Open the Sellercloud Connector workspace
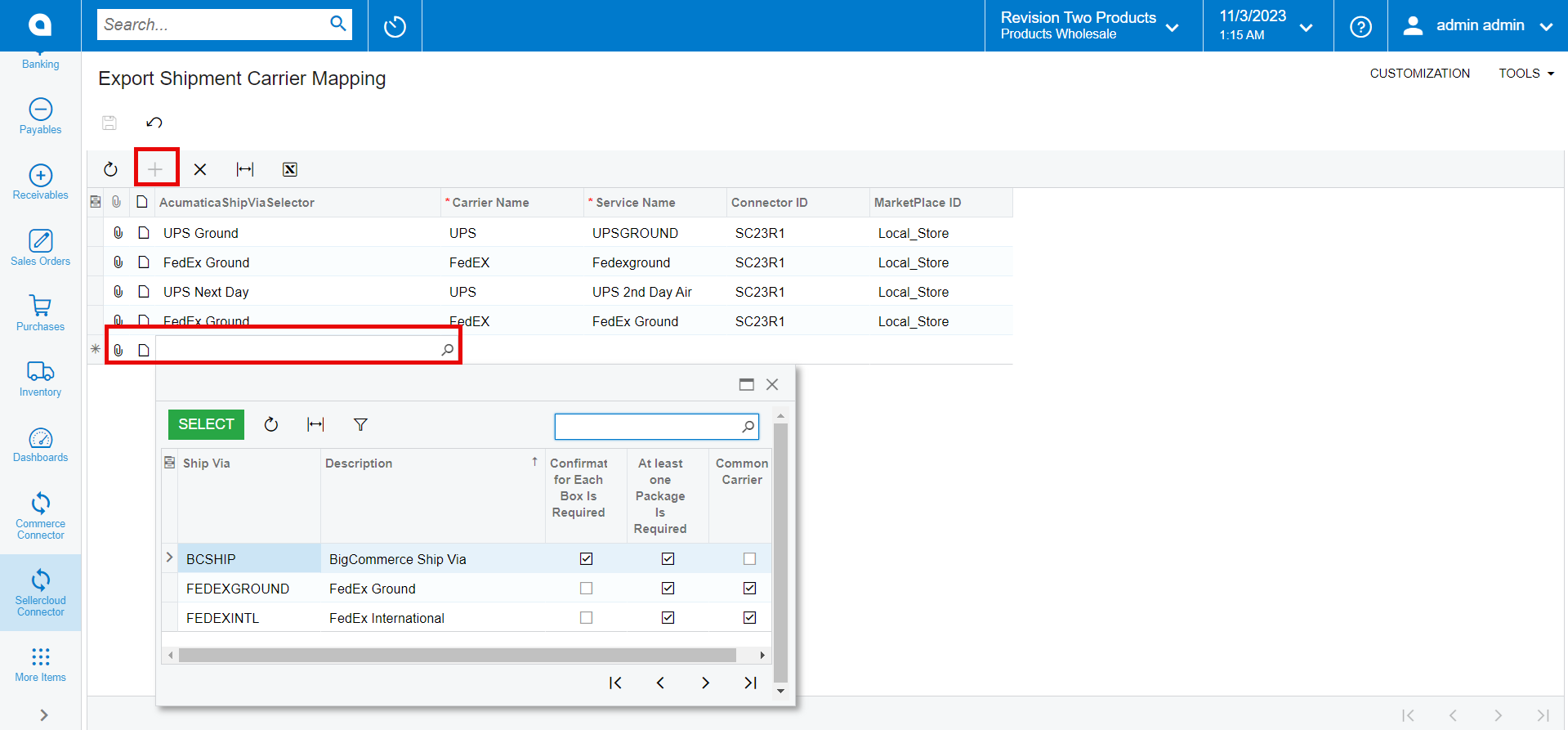 [x=40, y=593]
